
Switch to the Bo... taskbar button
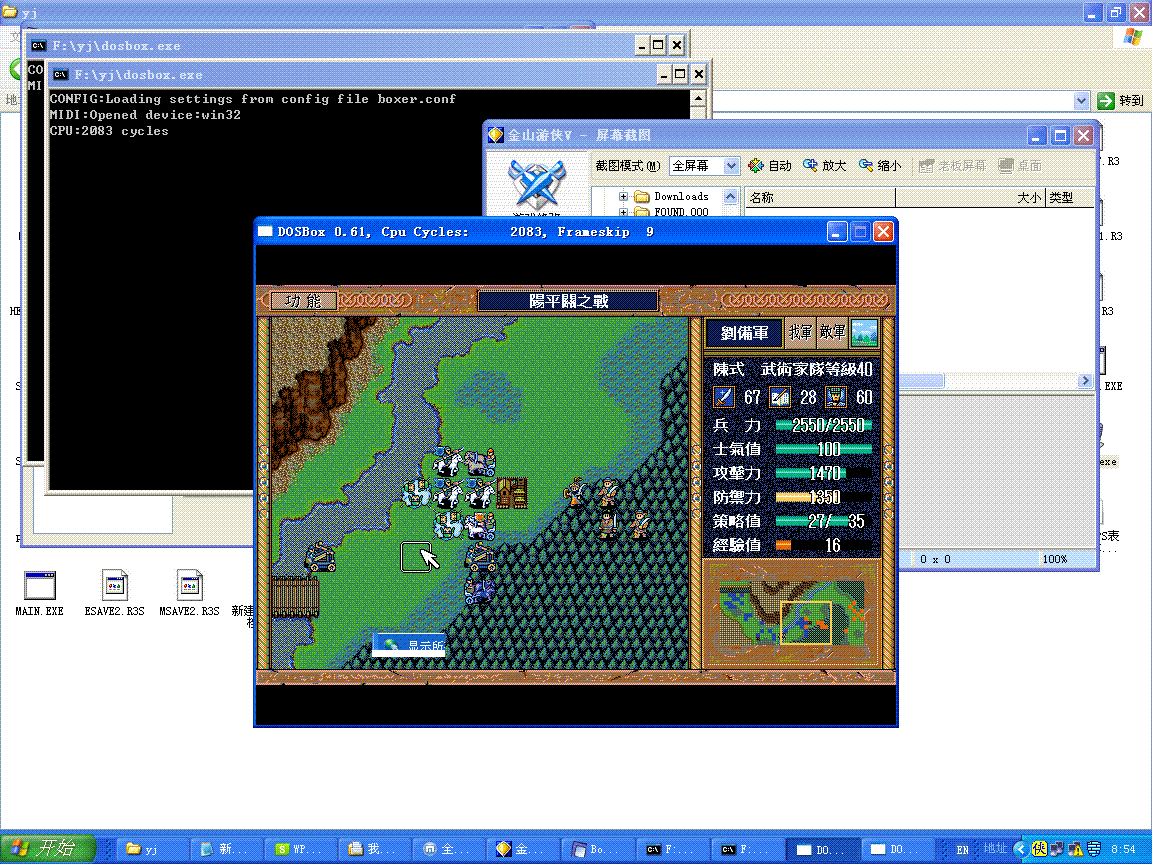[x=596, y=849]
